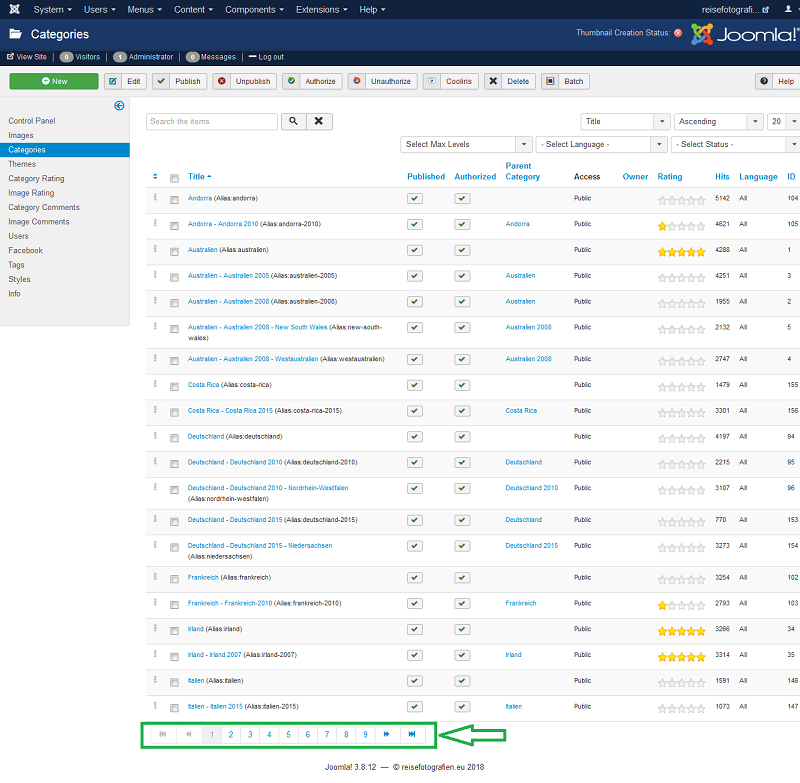Click red Thumbnail Creation Status icon
800x783 pixels.
pyautogui.click(x=678, y=33)
